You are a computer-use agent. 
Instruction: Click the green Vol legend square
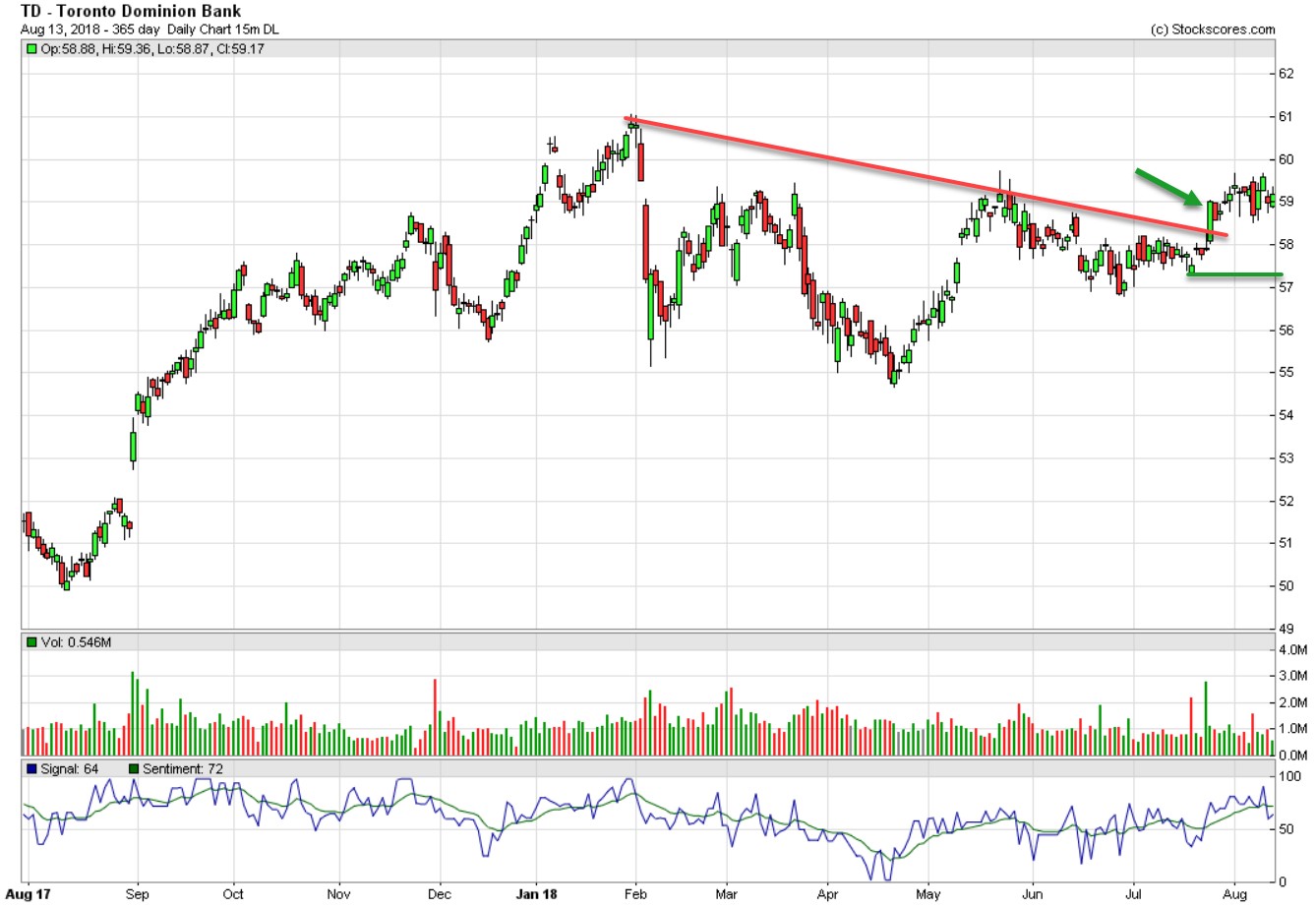click(32, 642)
